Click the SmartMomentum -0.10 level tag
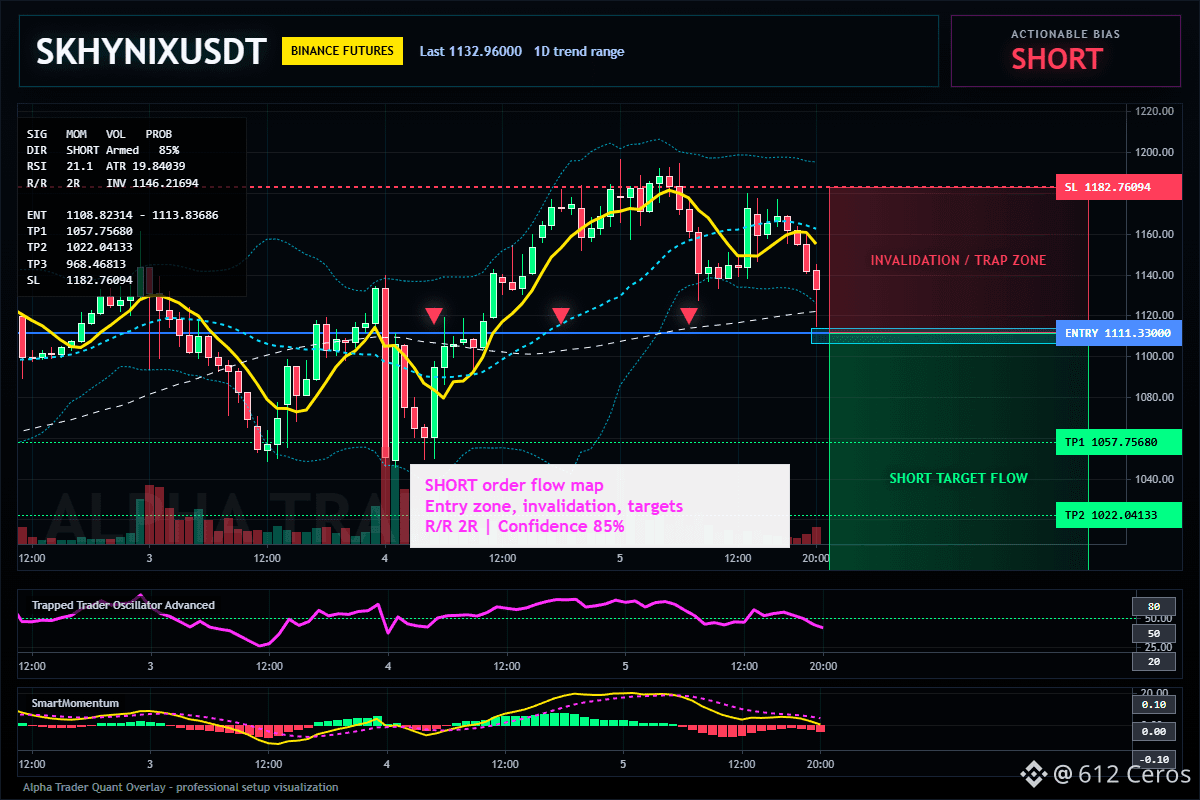This screenshot has width=1200, height=800. [1153, 759]
